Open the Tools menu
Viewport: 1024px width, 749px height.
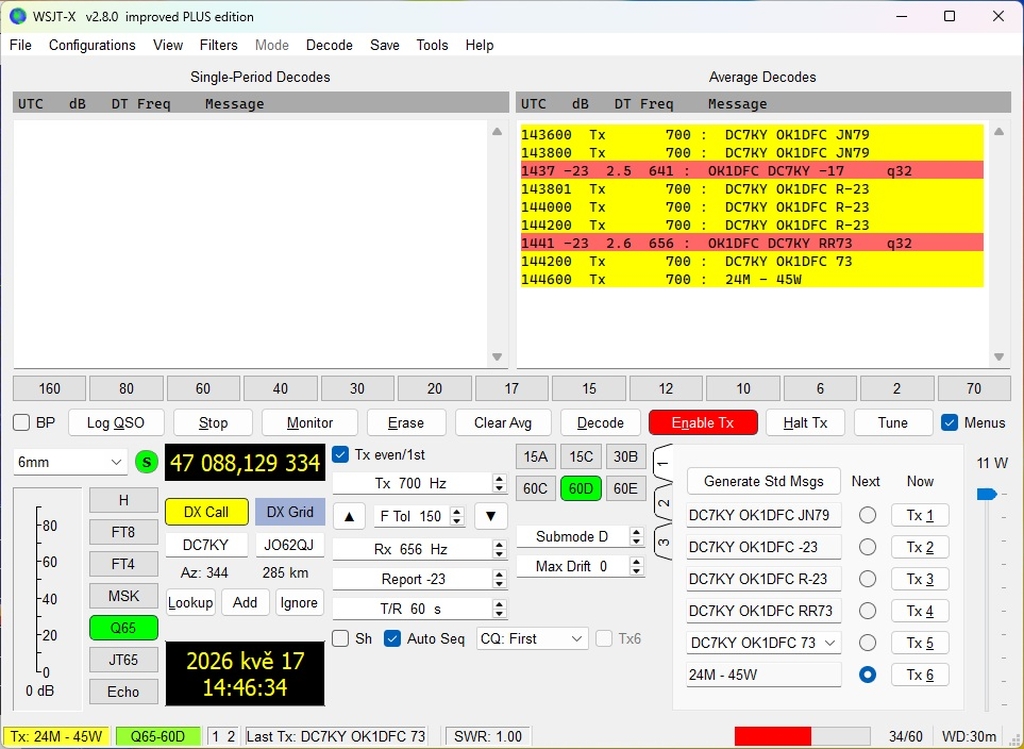pos(432,45)
